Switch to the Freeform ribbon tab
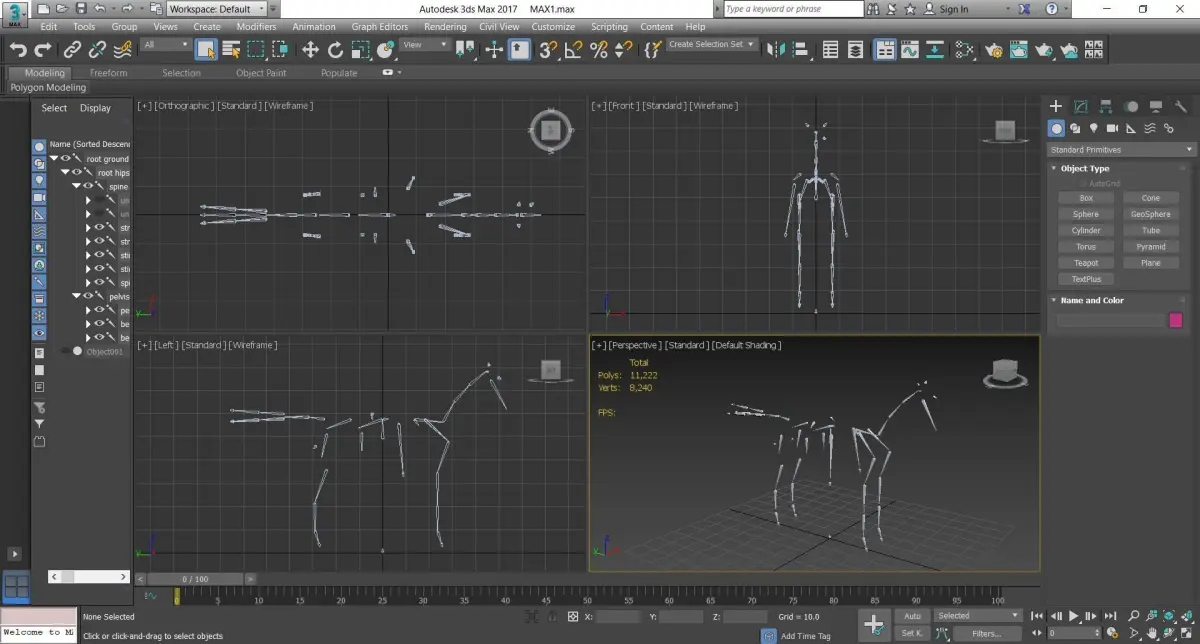1200x644 pixels. [108, 73]
